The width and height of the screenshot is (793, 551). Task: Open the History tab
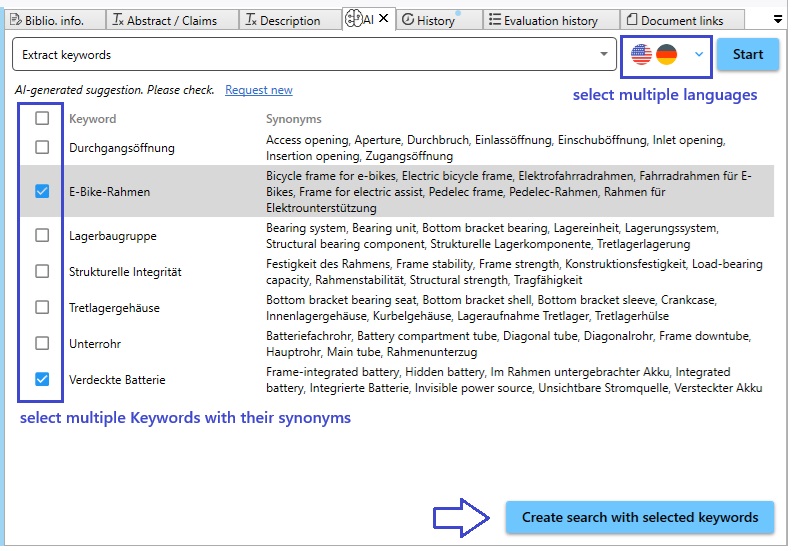pos(430,20)
